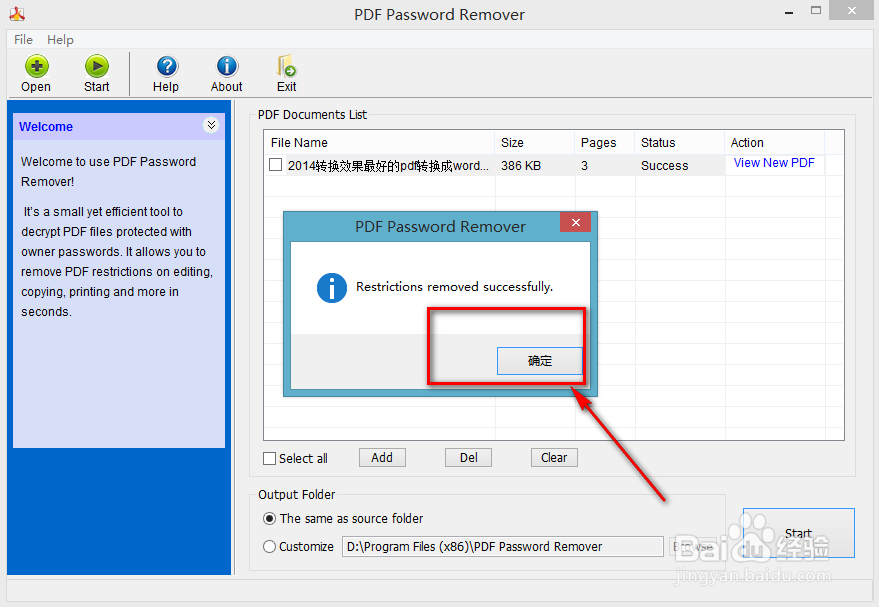Click the View New PDF link
This screenshot has width=879, height=607.
pyautogui.click(x=774, y=163)
